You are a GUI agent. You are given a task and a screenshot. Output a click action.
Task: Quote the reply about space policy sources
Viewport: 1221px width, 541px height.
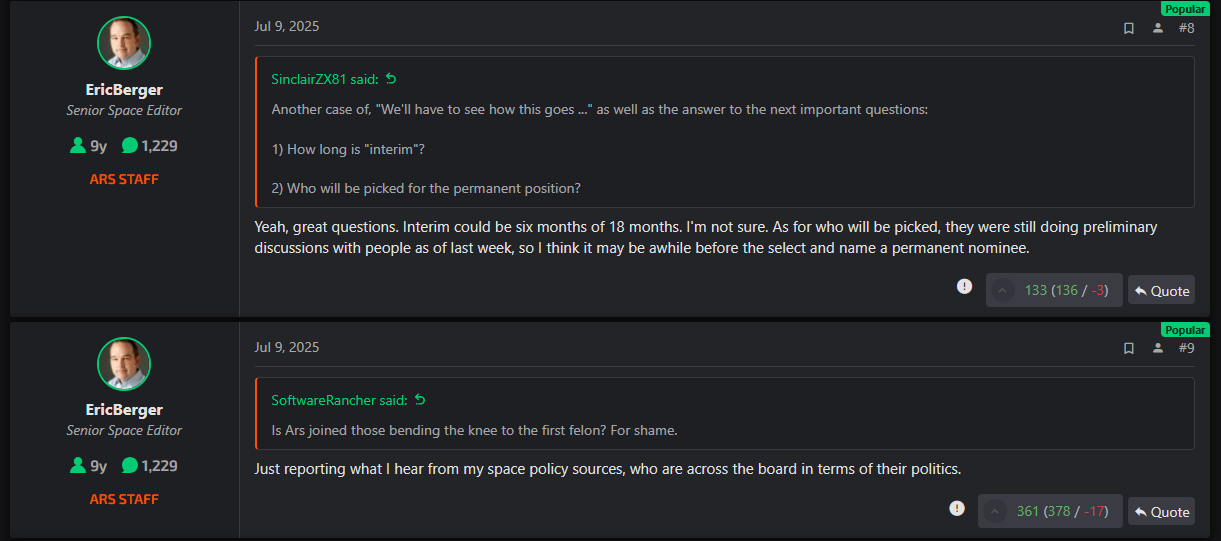pyautogui.click(x=1161, y=512)
